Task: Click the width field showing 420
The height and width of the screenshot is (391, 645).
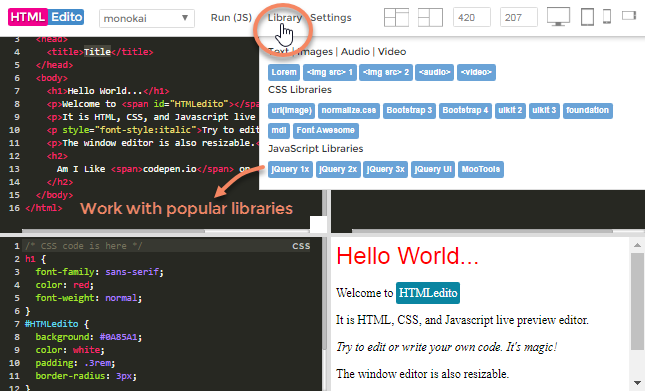Action: pyautogui.click(x=472, y=18)
